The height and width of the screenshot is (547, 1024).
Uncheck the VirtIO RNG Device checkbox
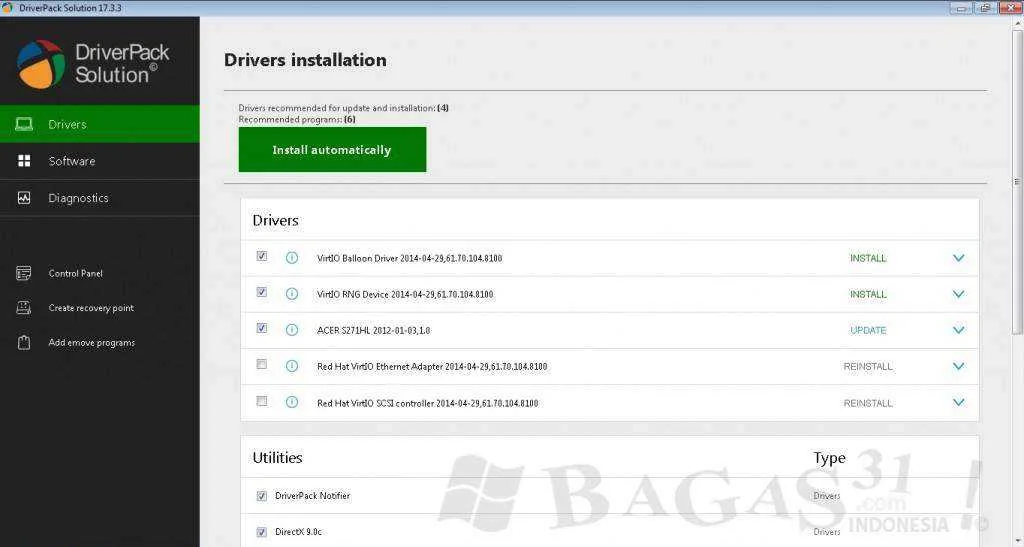(x=262, y=292)
